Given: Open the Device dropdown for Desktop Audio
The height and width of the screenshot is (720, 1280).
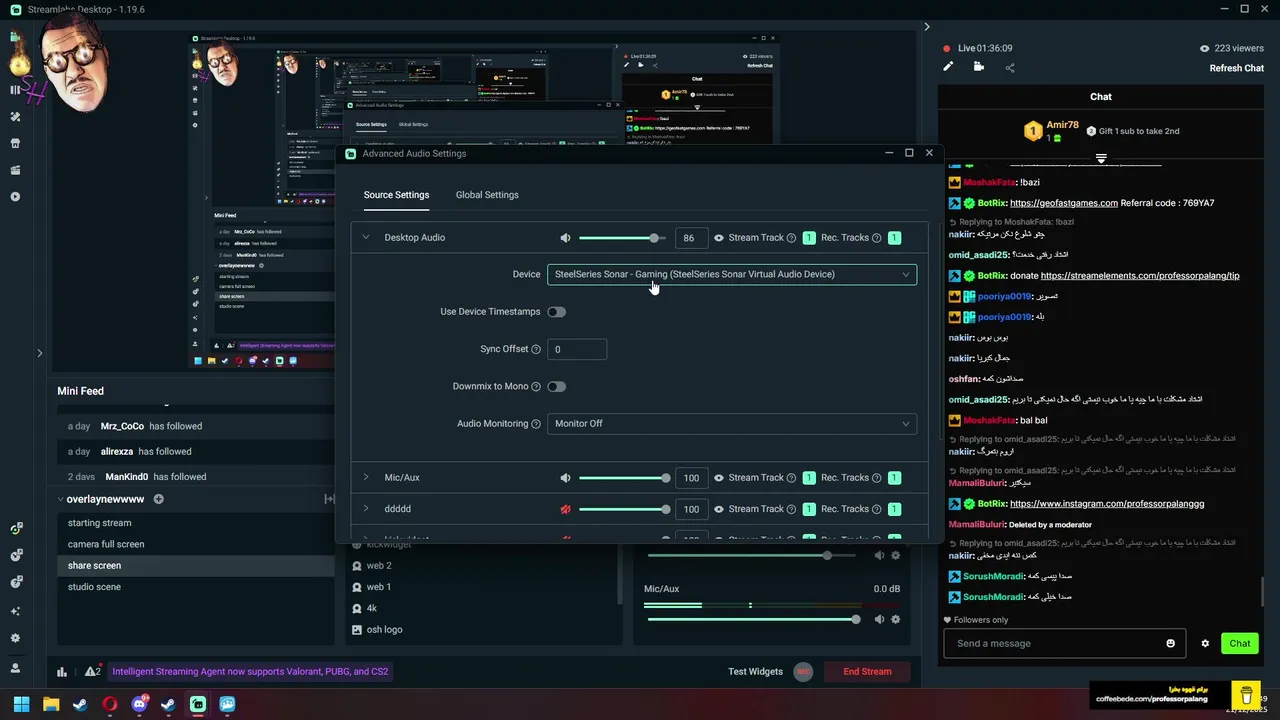Looking at the screenshot, I should [x=732, y=274].
